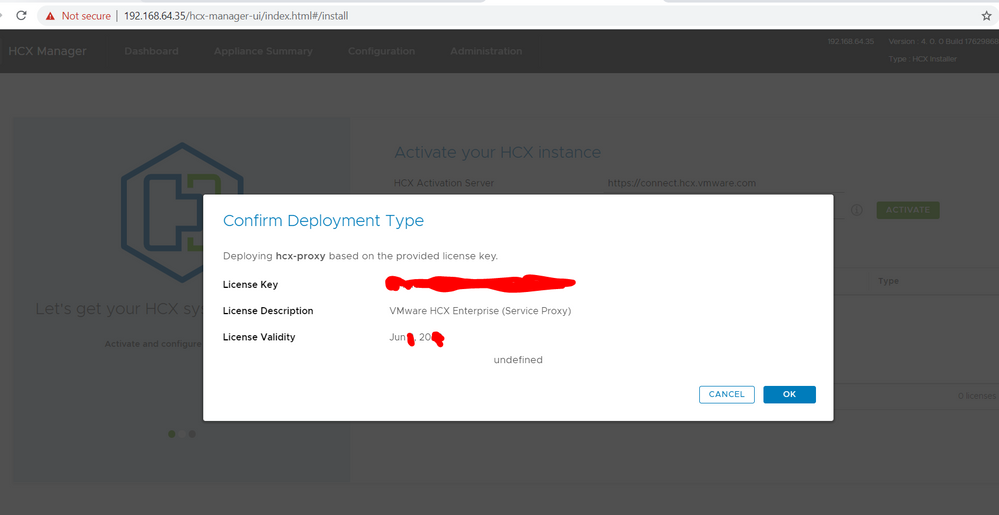Select the first green carousel dot
Viewport: 999px width, 515px height.
(171, 434)
